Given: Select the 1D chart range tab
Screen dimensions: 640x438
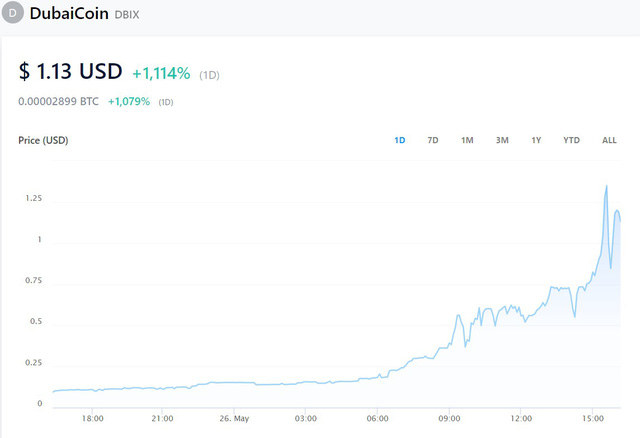Looking at the screenshot, I should tap(399, 140).
